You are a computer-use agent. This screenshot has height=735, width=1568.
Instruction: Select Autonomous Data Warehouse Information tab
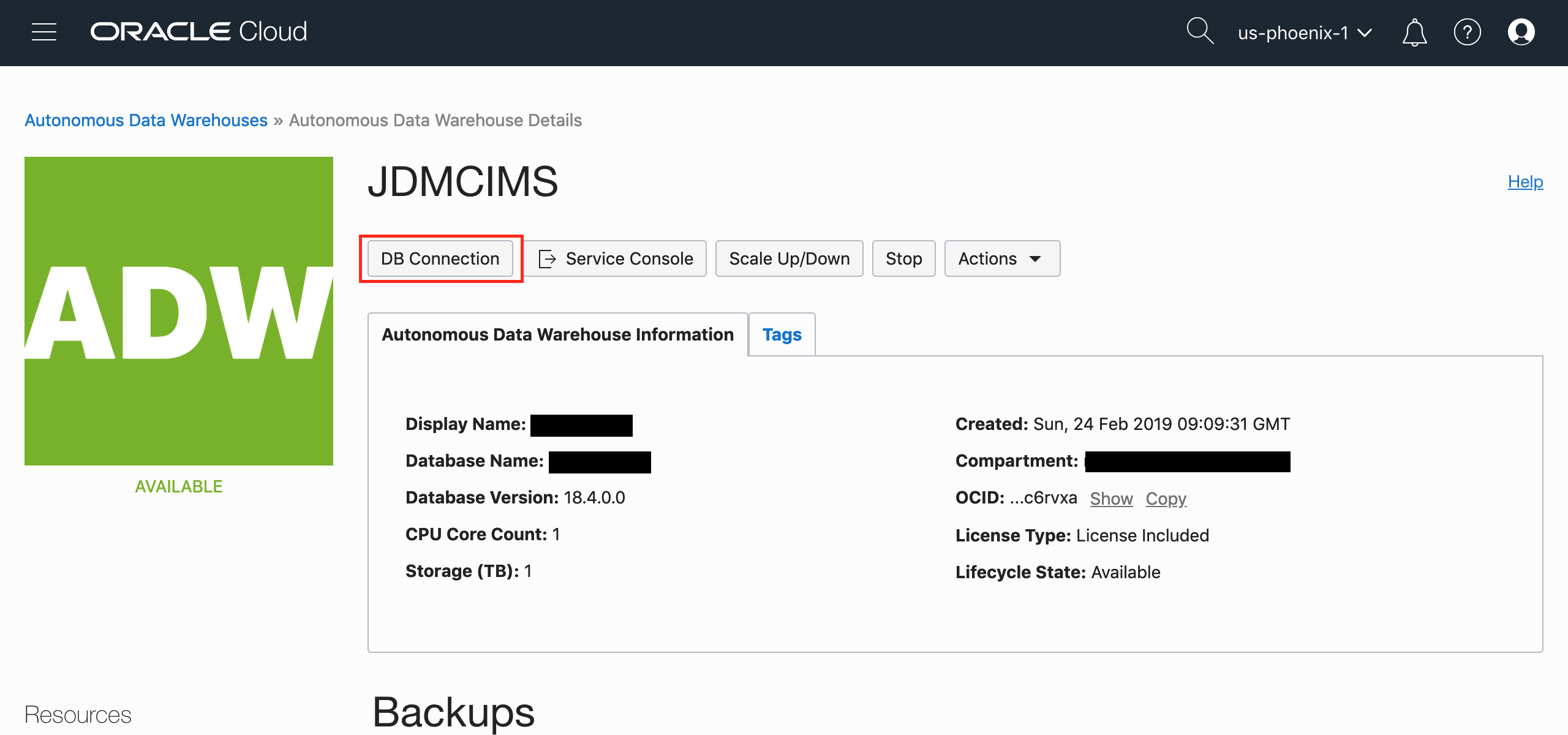pyautogui.click(x=557, y=334)
